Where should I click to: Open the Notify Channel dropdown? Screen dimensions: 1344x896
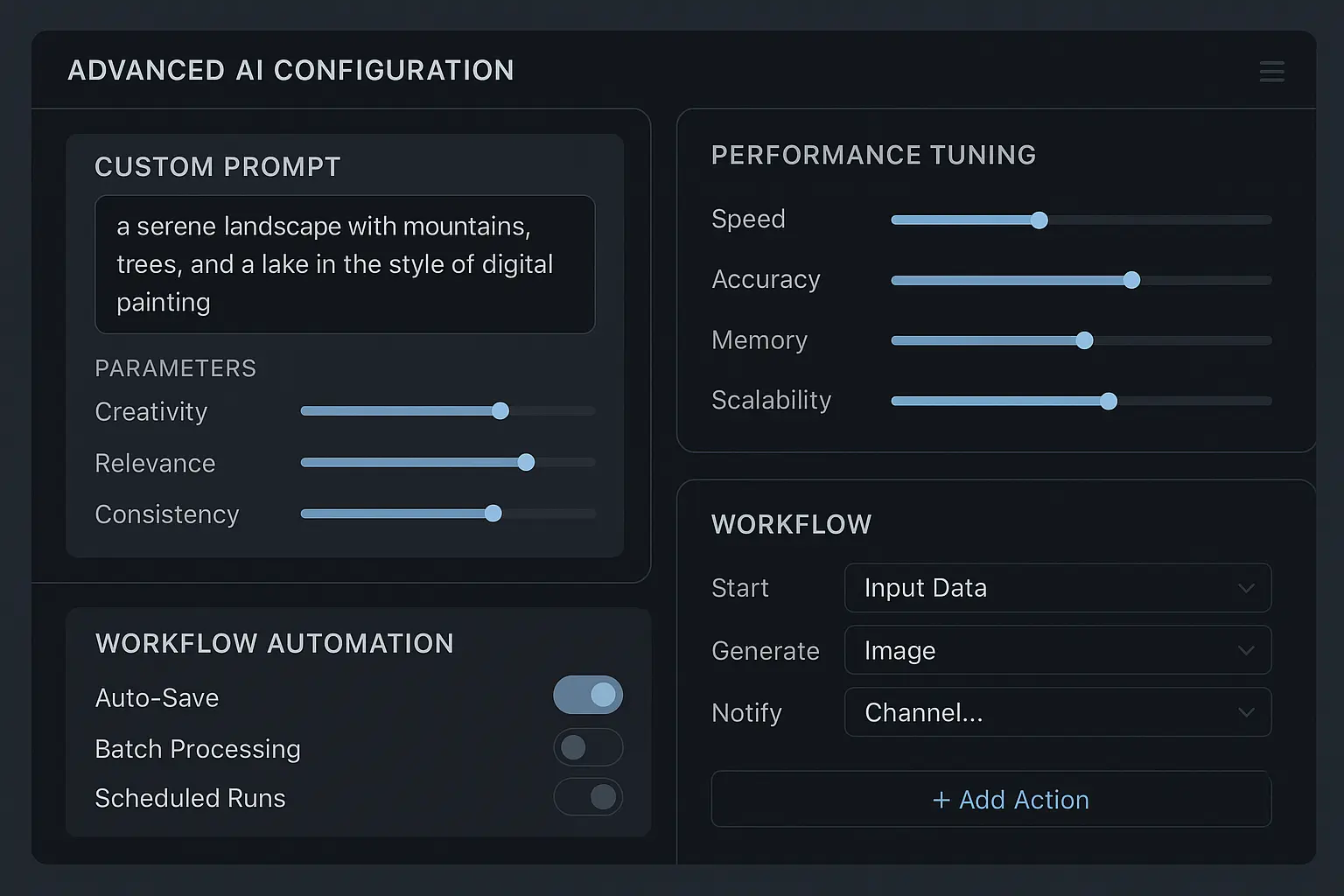tap(1056, 712)
